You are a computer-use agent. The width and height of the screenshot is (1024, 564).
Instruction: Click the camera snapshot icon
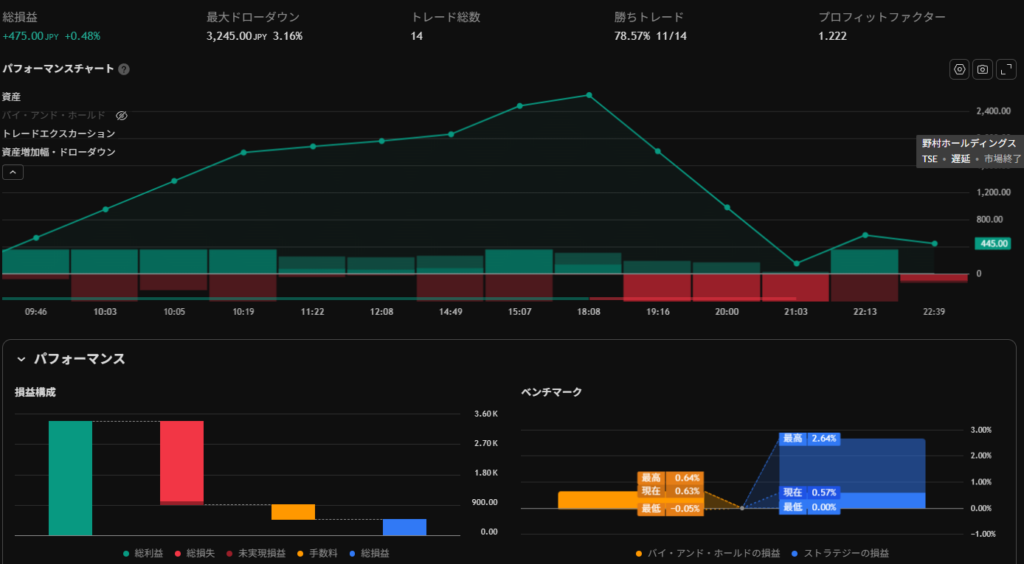983,69
